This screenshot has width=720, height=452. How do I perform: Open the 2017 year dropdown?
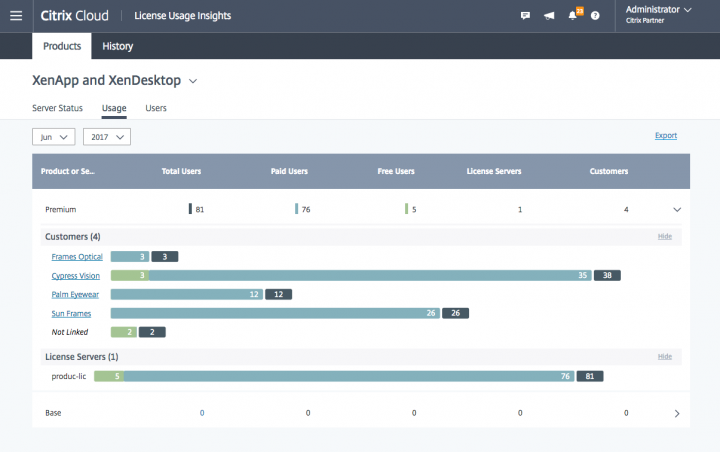106,136
